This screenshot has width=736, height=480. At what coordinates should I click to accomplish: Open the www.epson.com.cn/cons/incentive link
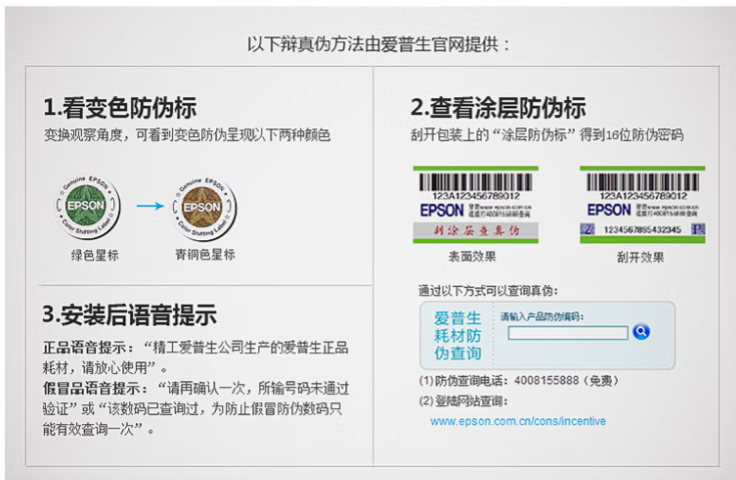pyautogui.click(x=518, y=421)
